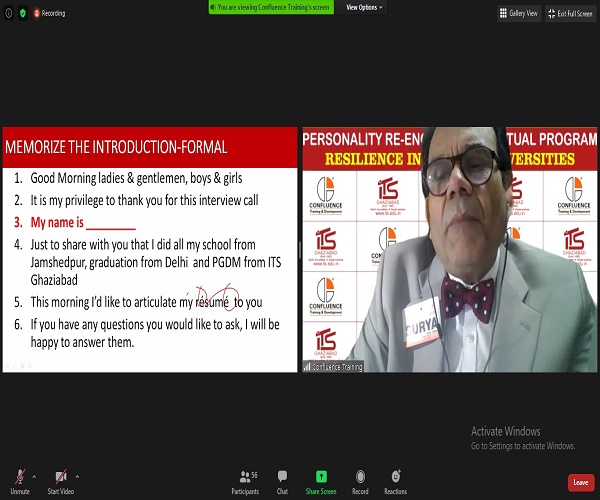Open the Participants panel
Image resolution: width=600 pixels, height=500 pixels.
[x=245, y=482]
